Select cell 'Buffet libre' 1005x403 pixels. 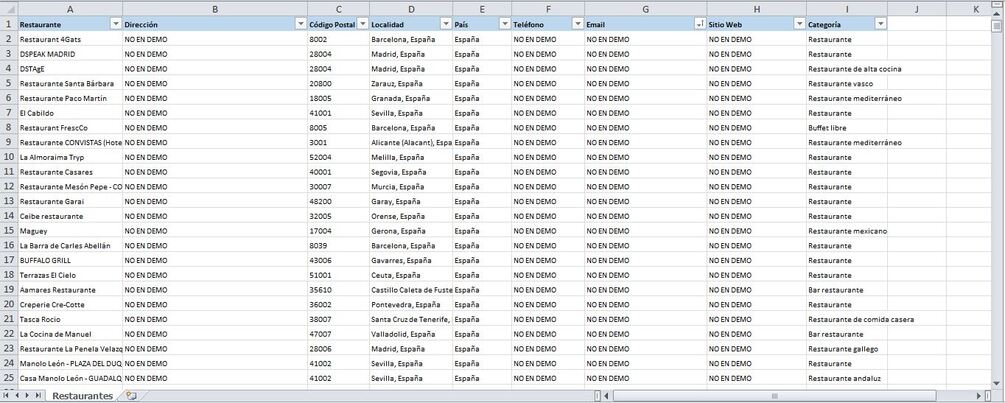click(x=847, y=127)
